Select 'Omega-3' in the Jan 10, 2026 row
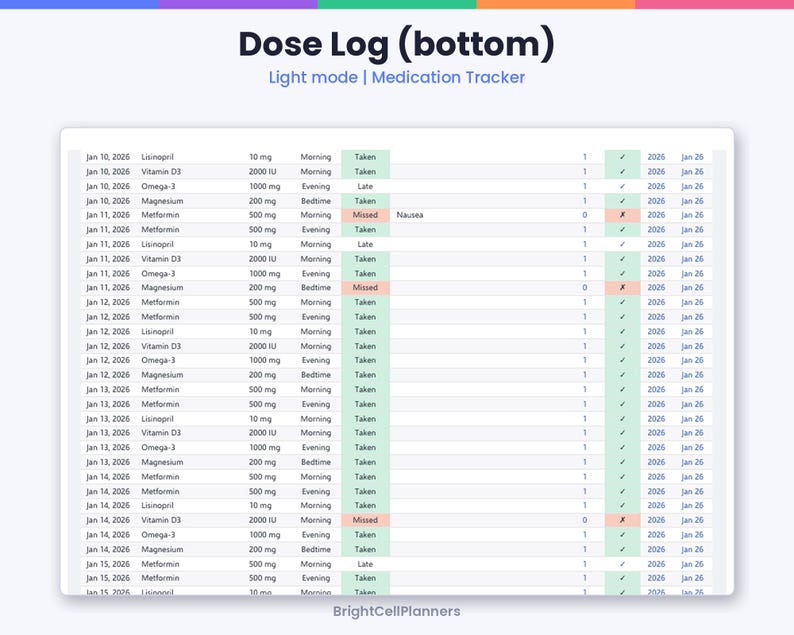Image resolution: width=794 pixels, height=635 pixels. pyautogui.click(x=158, y=186)
